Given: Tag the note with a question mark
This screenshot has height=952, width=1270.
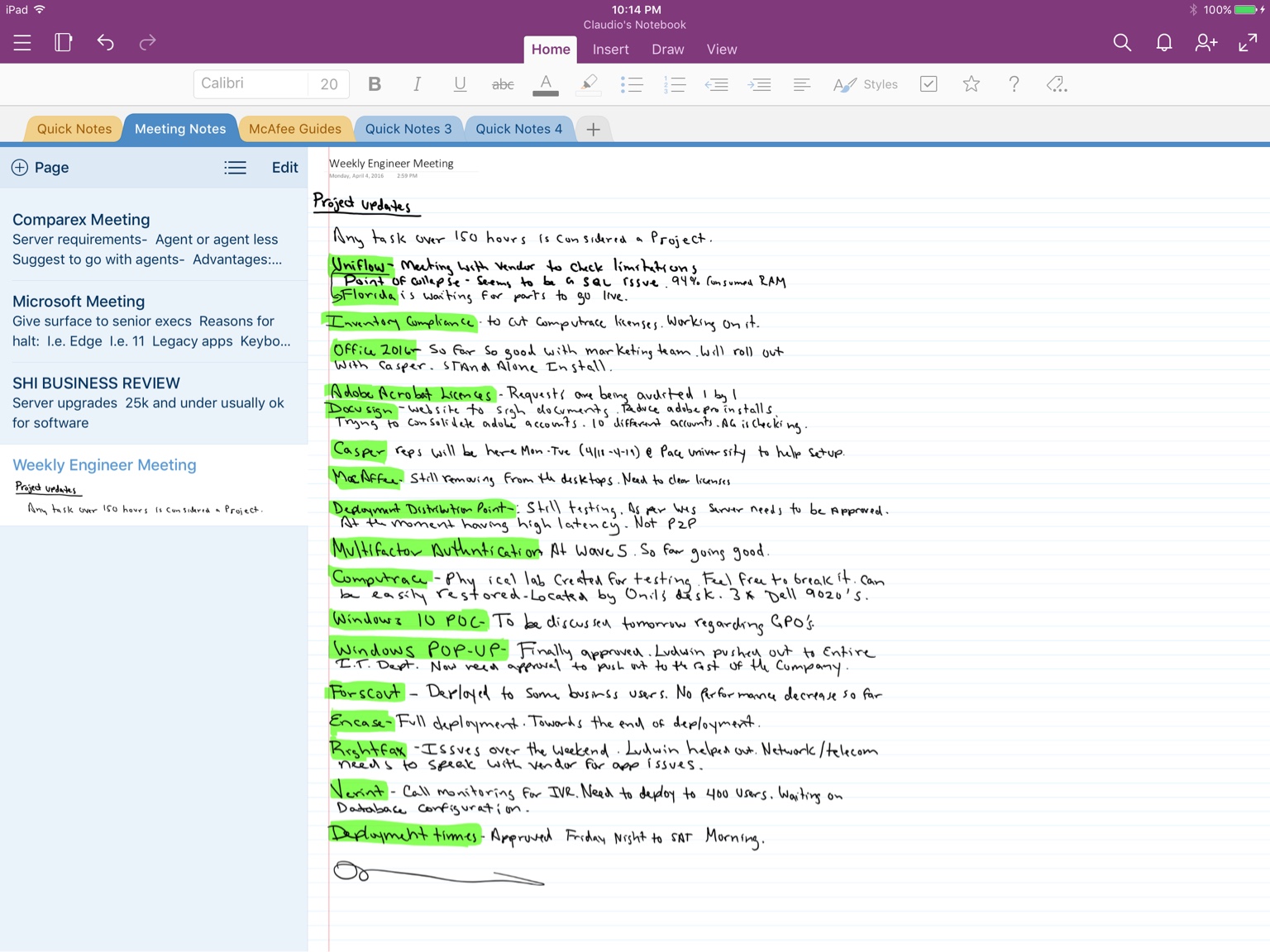Looking at the screenshot, I should click(1014, 84).
